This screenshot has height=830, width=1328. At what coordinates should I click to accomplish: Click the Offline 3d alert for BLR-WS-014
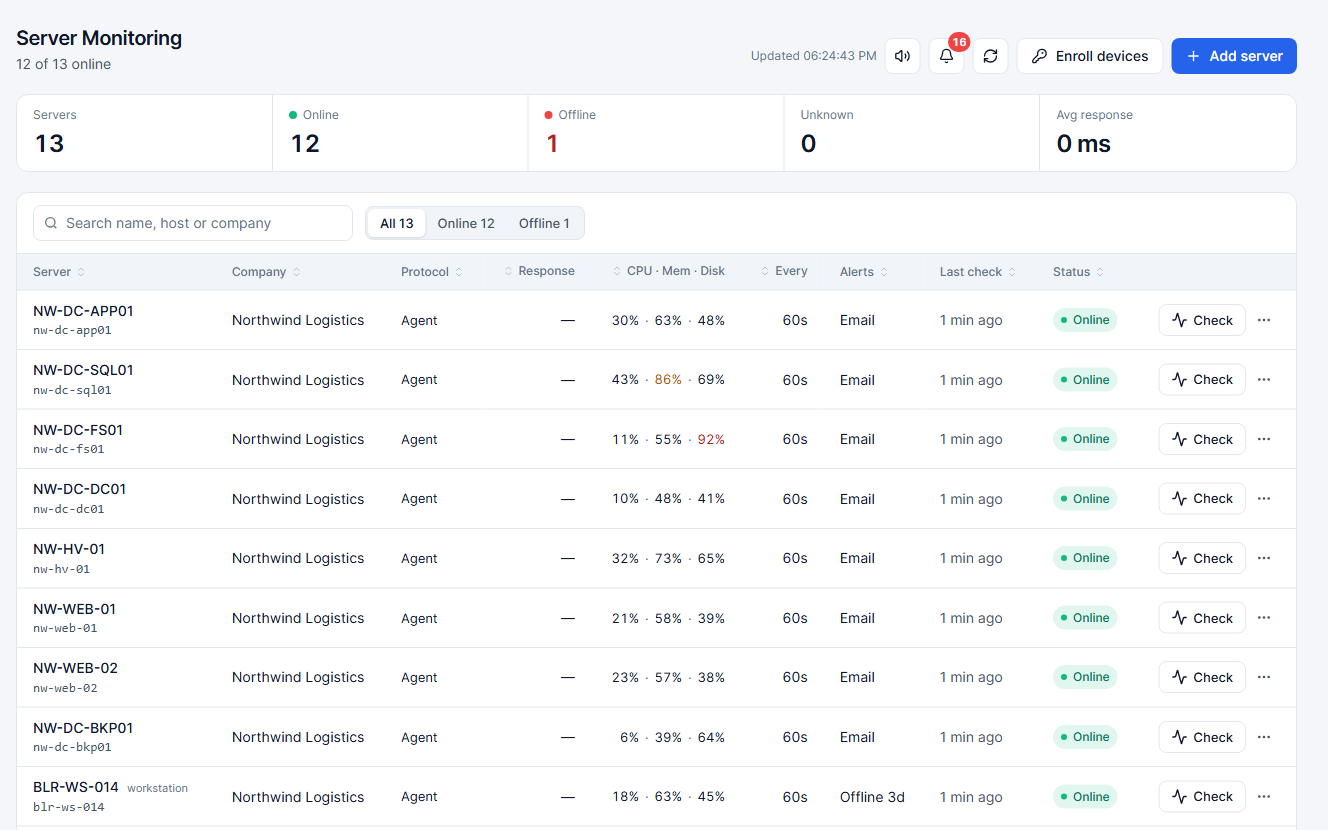[872, 797]
